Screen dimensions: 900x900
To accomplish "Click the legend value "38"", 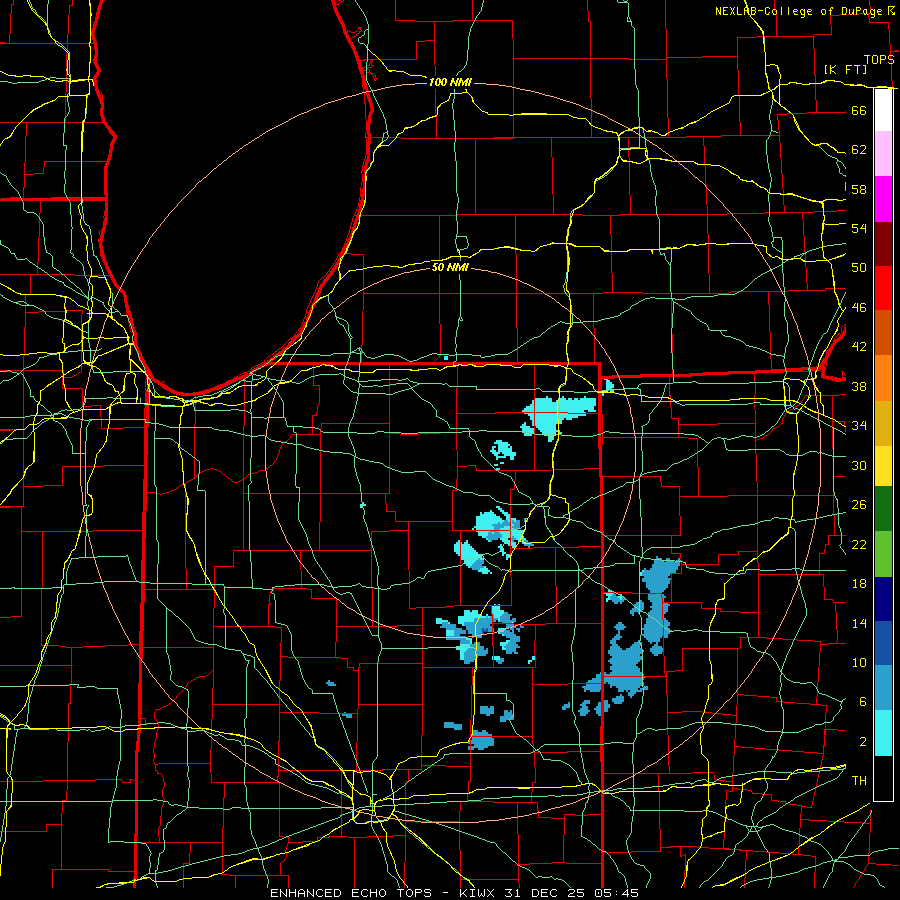I will pyautogui.click(x=859, y=386).
